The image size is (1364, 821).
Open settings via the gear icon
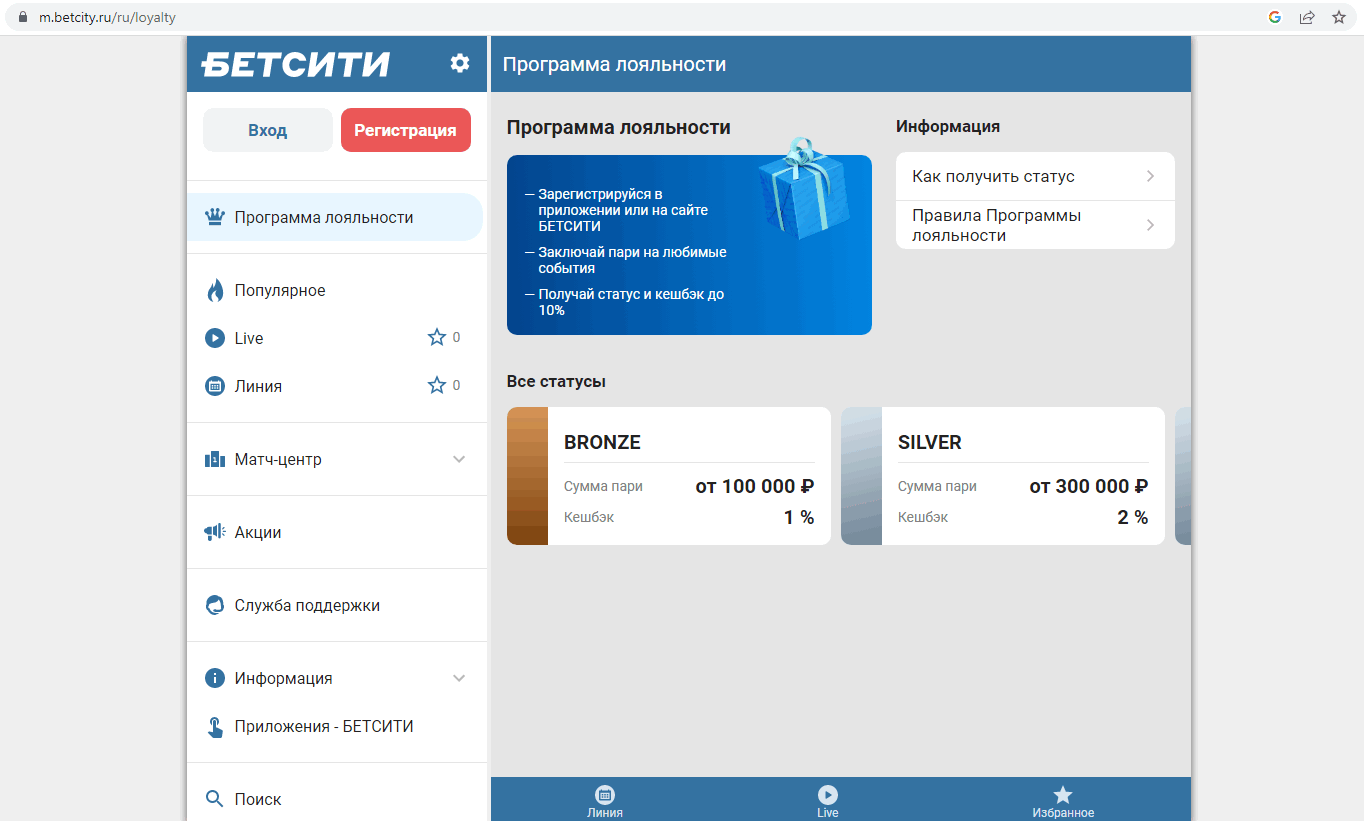pos(459,64)
